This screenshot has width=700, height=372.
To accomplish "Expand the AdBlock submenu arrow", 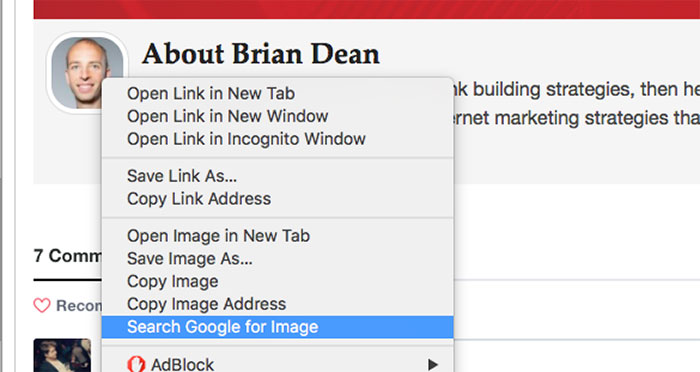I will point(432,364).
